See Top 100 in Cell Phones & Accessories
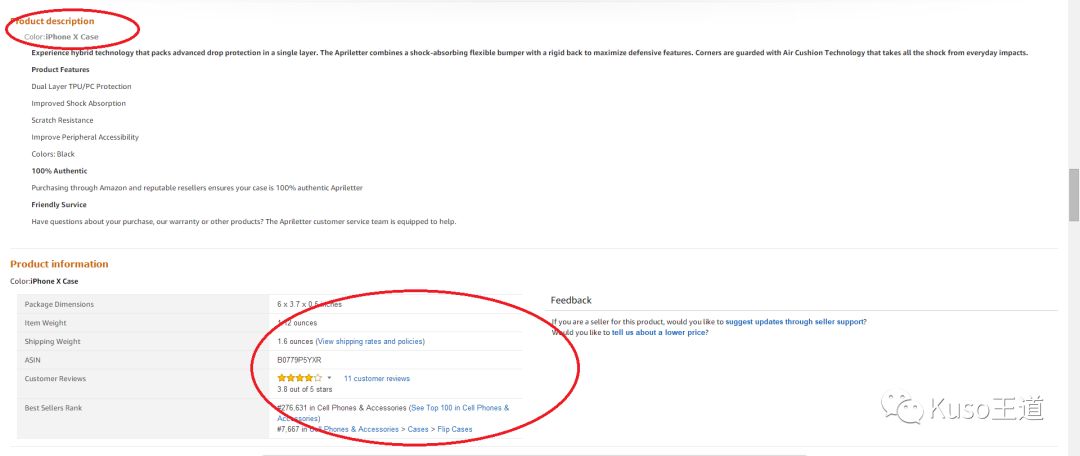The width and height of the screenshot is (1080, 456). [459, 408]
